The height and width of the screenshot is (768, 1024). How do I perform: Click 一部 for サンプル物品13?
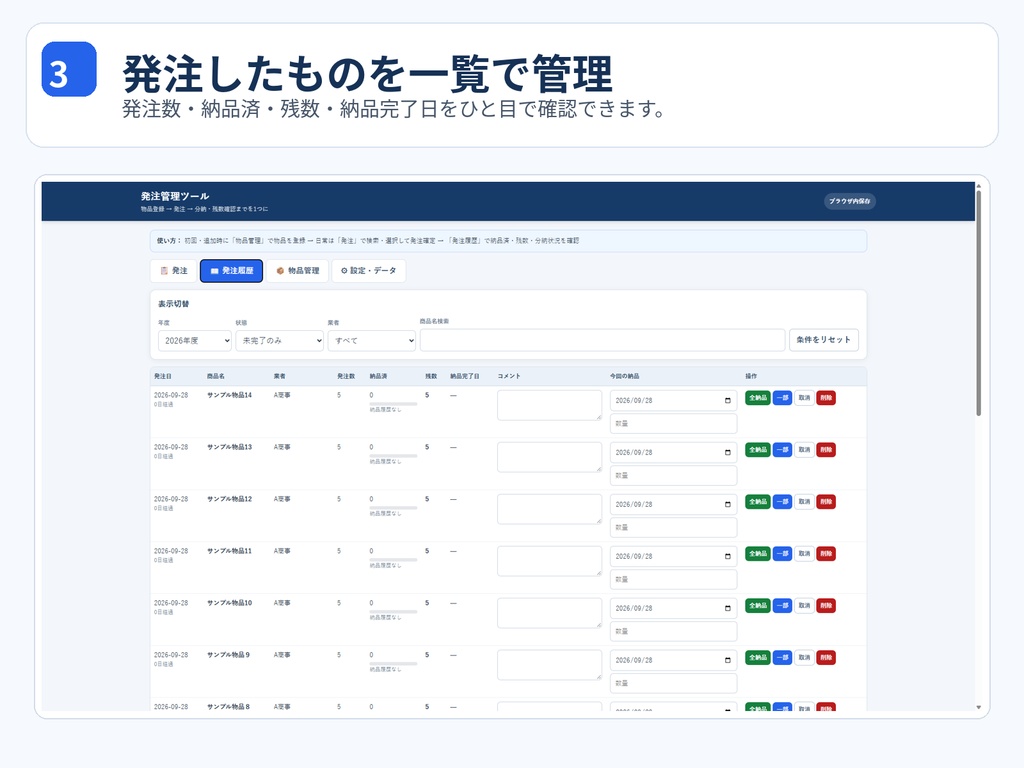(x=782, y=450)
